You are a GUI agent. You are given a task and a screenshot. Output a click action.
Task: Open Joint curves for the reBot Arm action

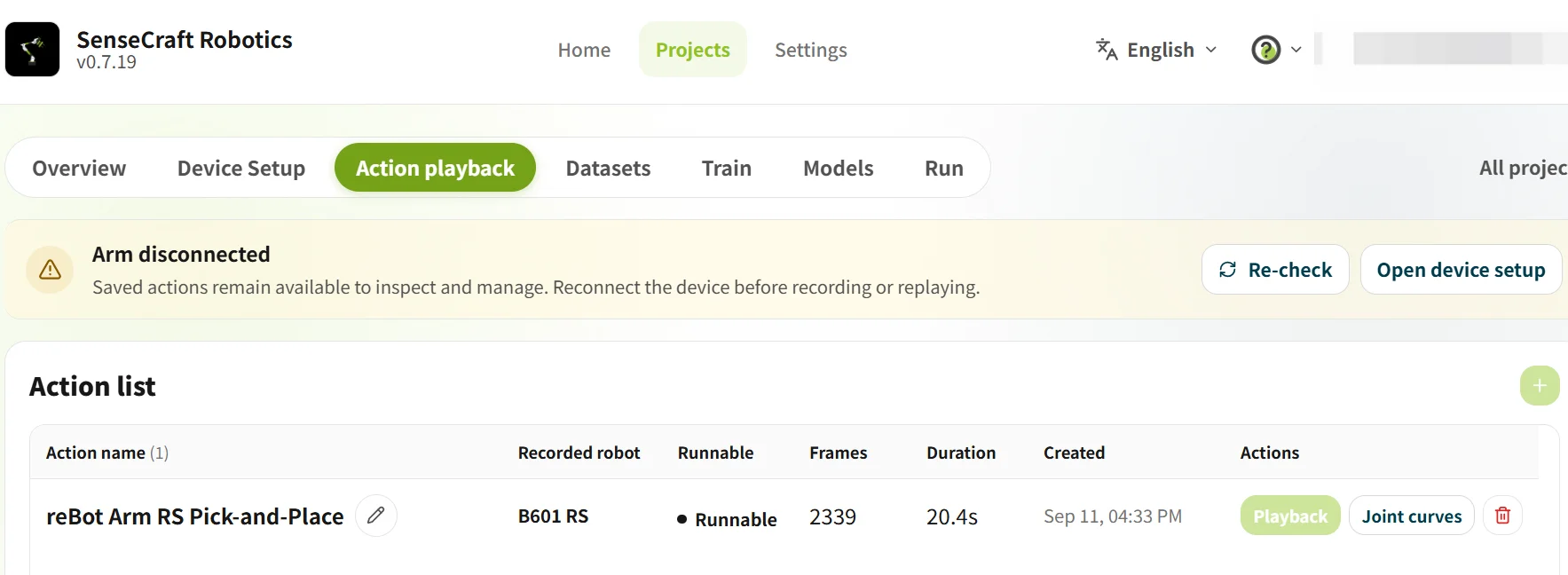tap(1412, 516)
